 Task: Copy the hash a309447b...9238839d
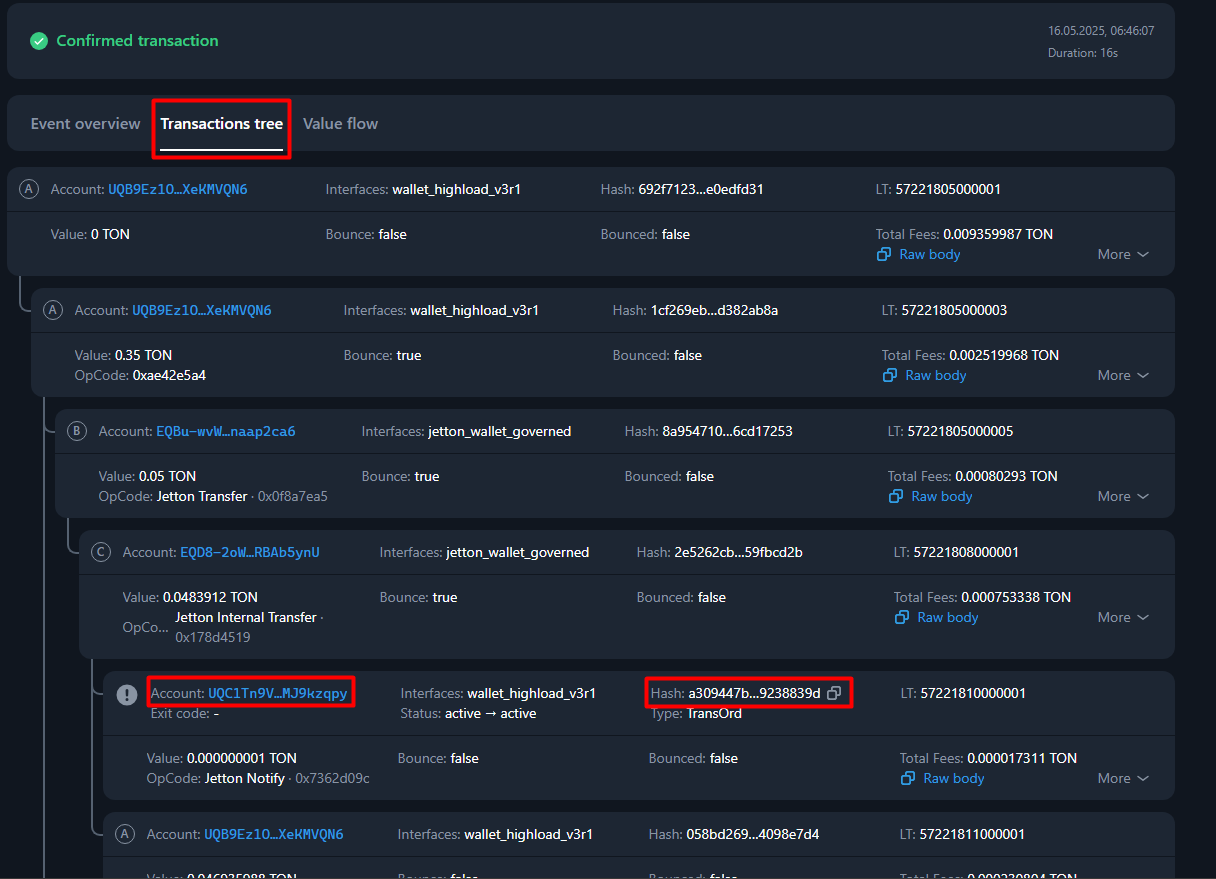[x=834, y=693]
